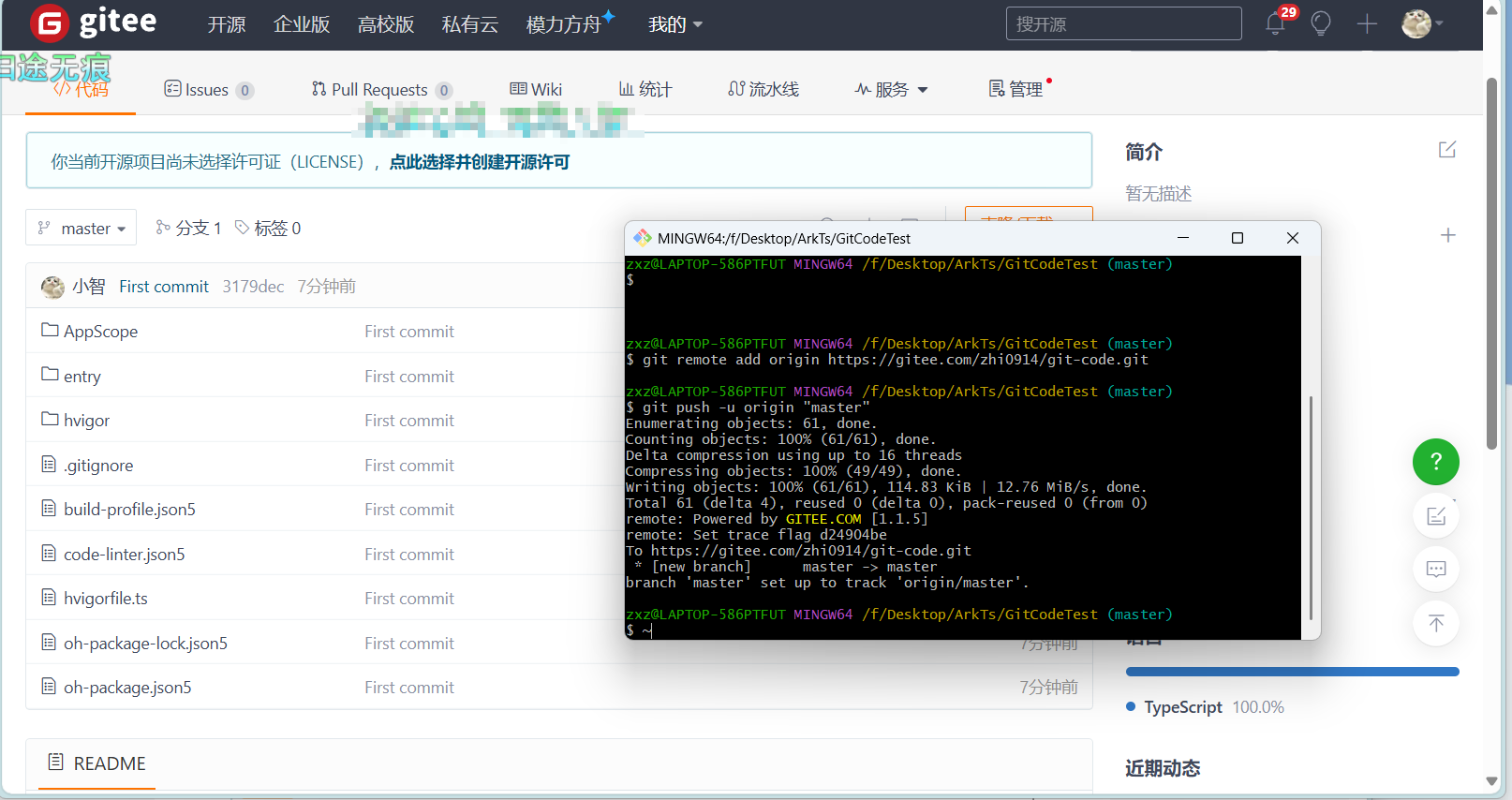Click the floating feedback edit icon
This screenshot has height=800, width=1512.
click(x=1436, y=516)
